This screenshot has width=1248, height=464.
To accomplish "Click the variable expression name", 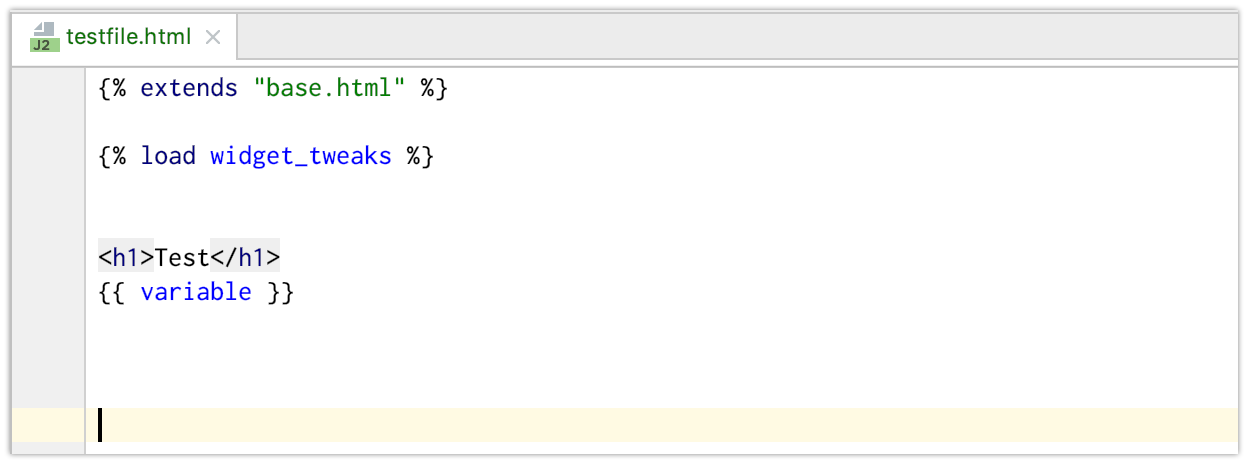I will 196,292.
